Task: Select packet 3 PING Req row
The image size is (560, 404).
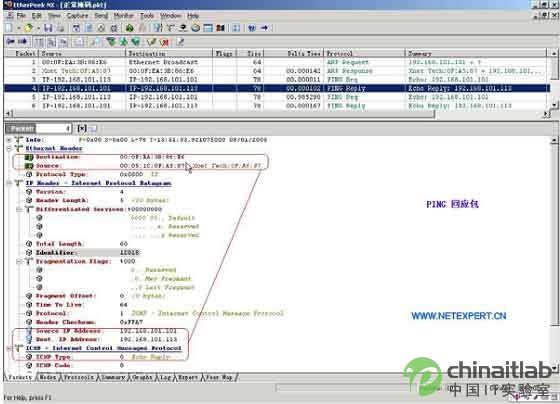Action: pos(275,79)
